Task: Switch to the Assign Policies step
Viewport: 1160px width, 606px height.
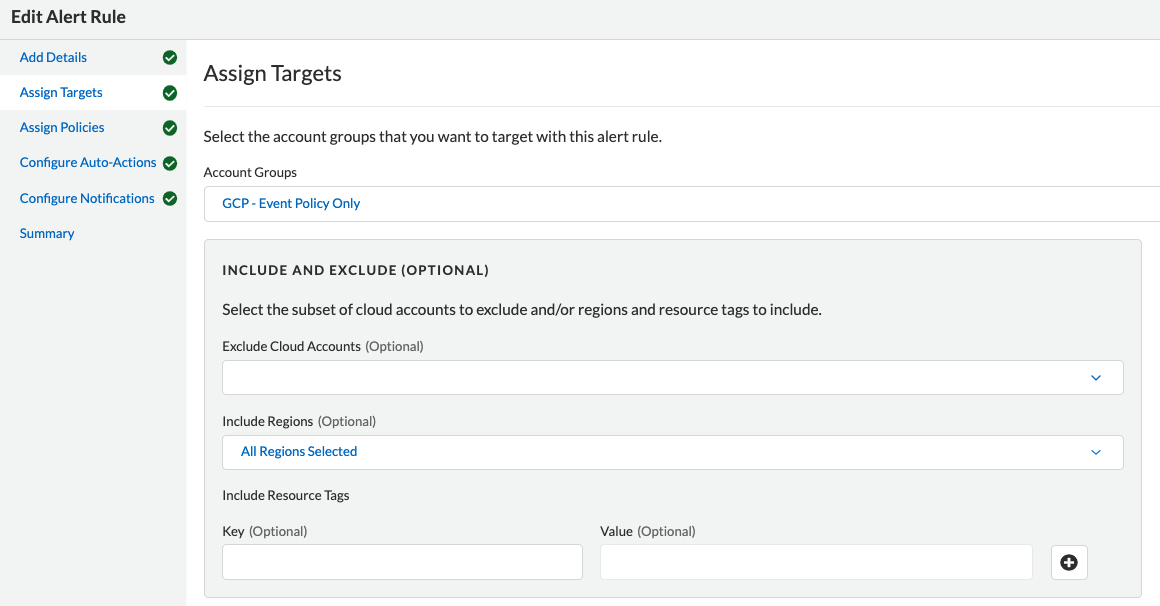Action: click(x=62, y=128)
